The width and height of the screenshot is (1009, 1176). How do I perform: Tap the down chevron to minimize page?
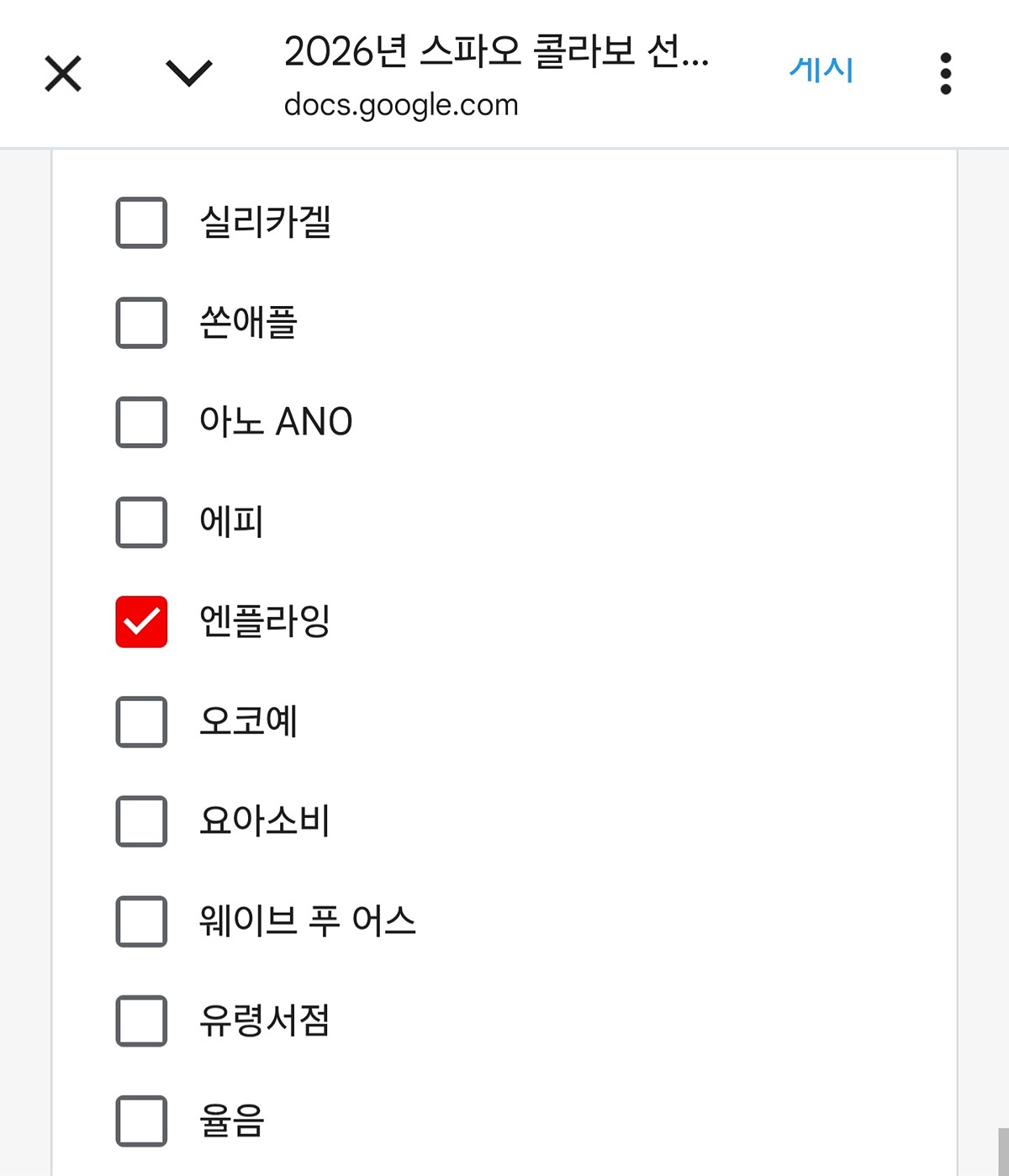click(x=189, y=73)
